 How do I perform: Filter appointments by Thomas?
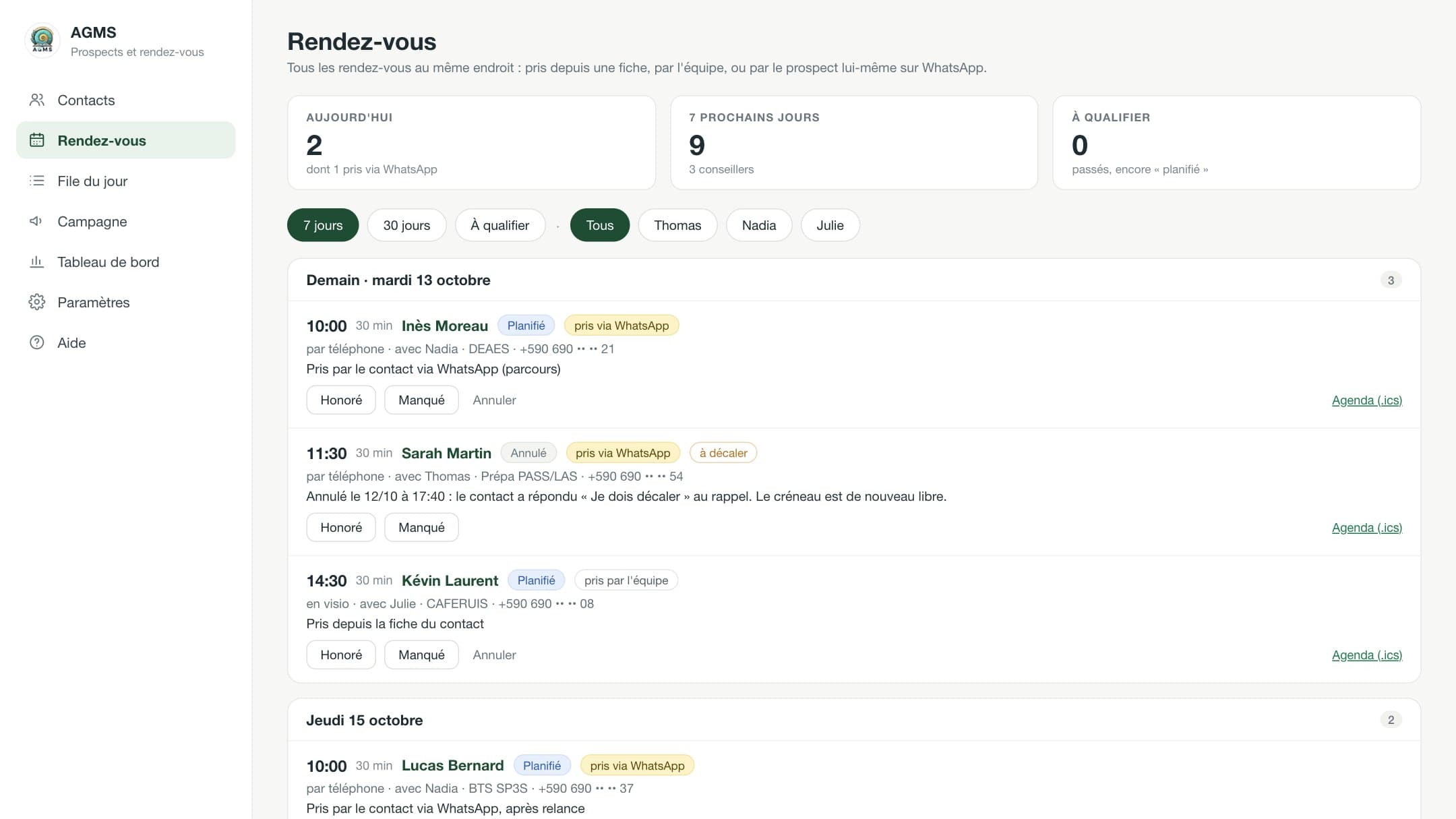(x=677, y=225)
